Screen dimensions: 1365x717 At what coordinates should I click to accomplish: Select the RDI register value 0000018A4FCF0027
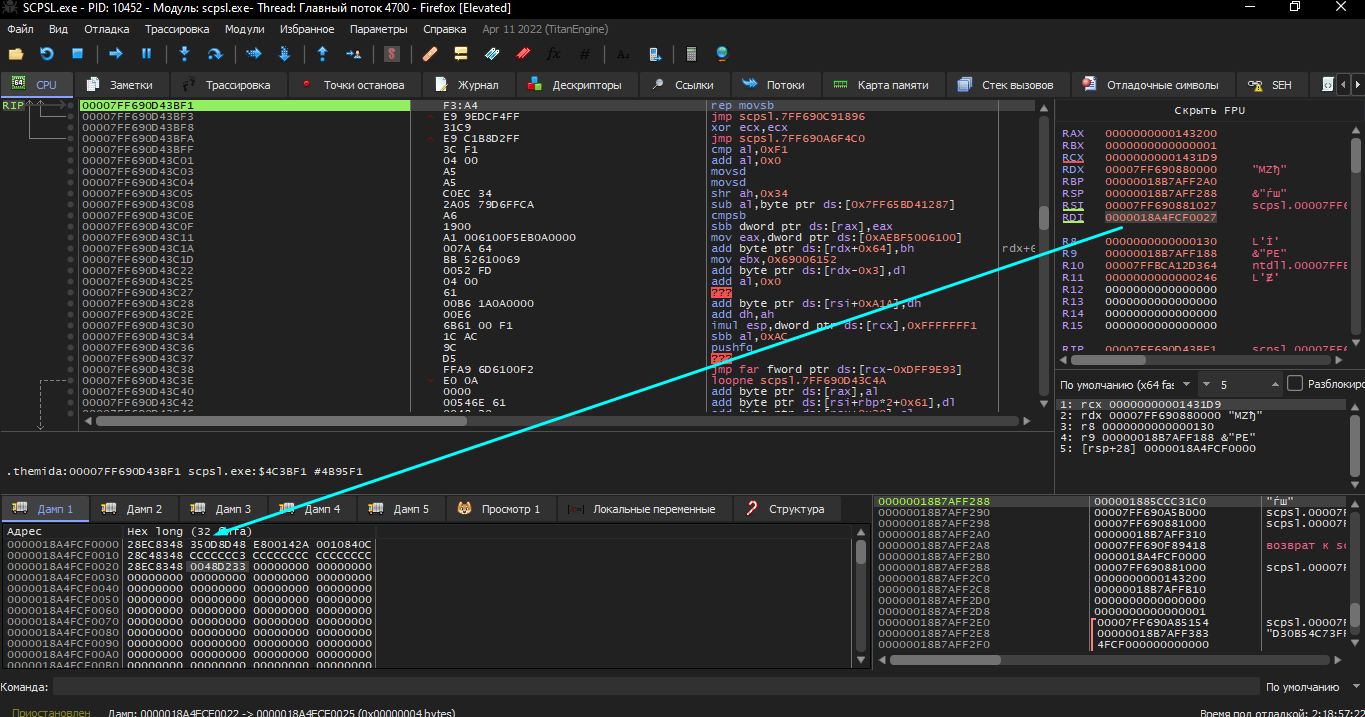pyautogui.click(x=1161, y=217)
